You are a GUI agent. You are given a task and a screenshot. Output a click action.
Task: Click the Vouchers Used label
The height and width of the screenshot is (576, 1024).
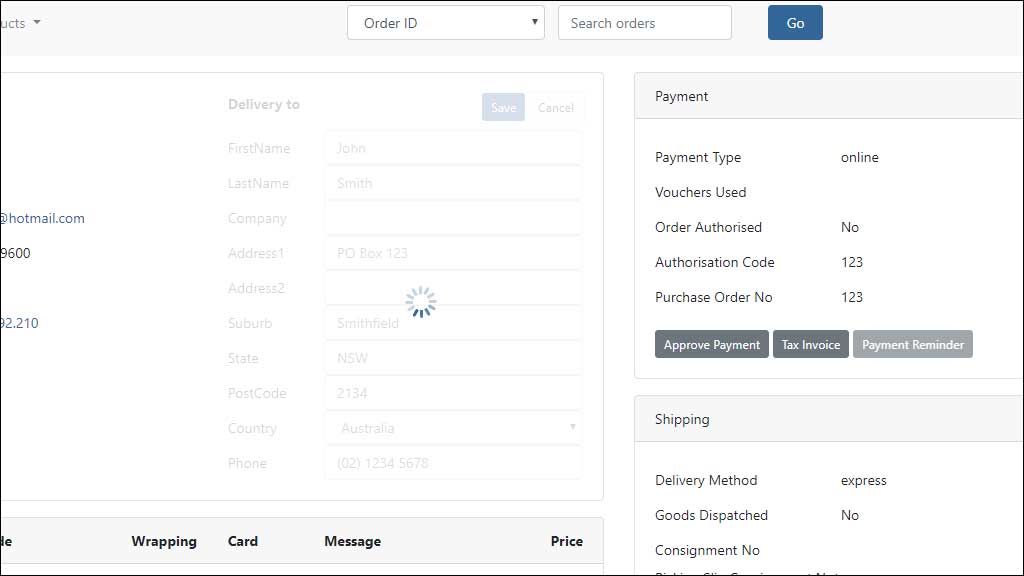[700, 193]
